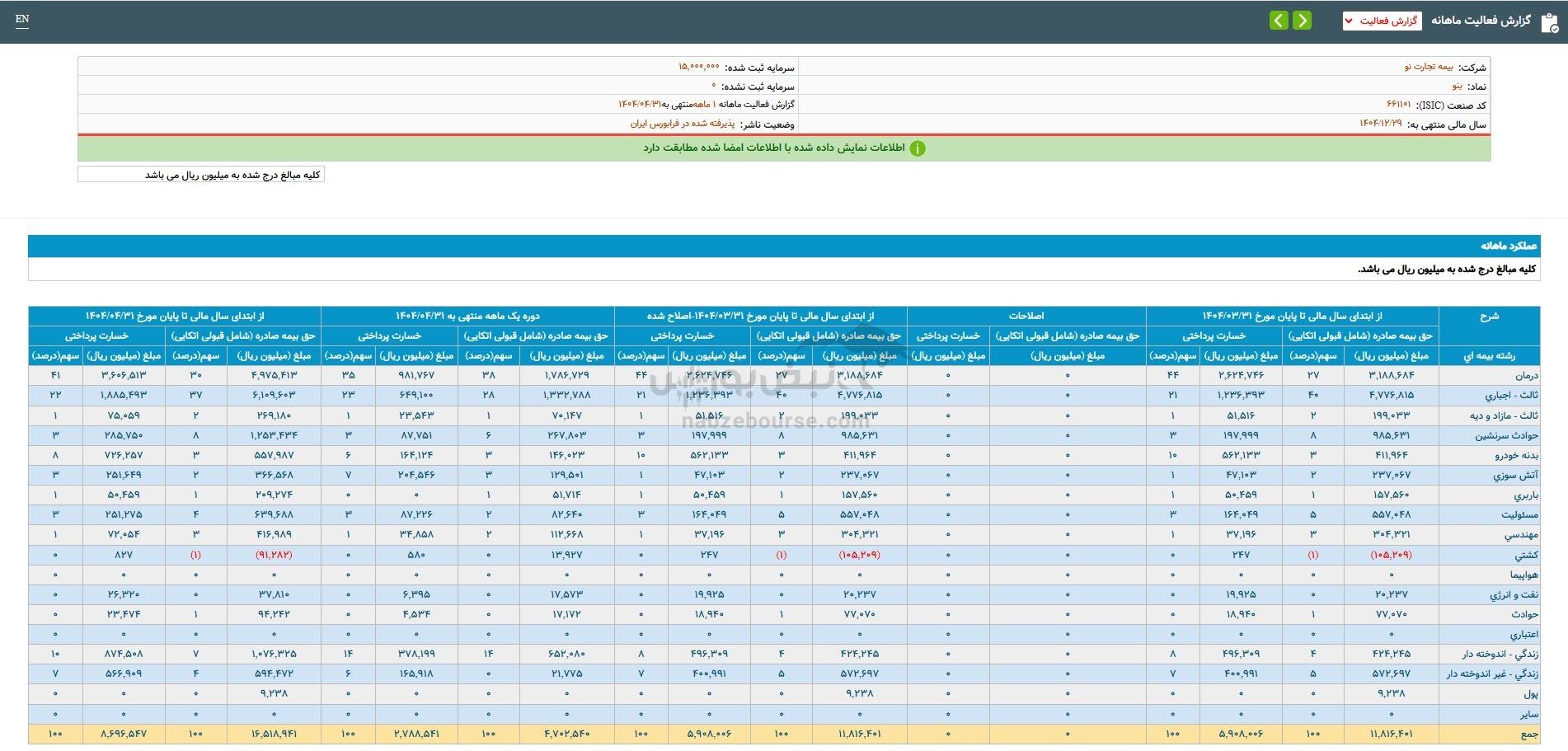Click the total cumulative claims ۸,۶۹۶,۵۴۷
The width and height of the screenshot is (1568, 751).
124,734
